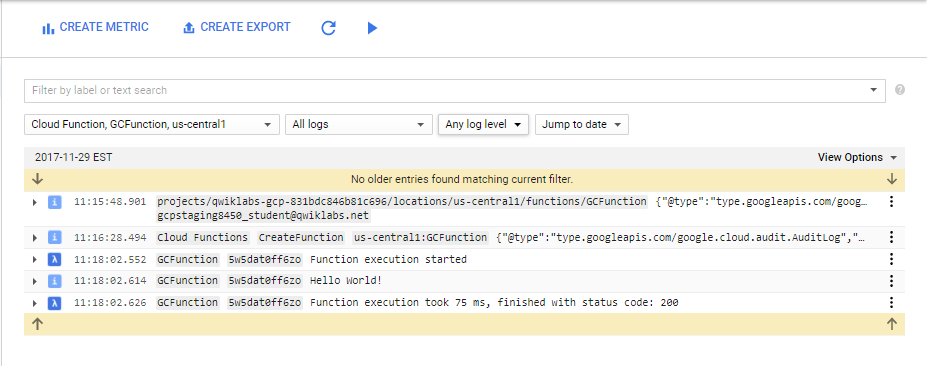
Task: Click the lambda debug icon at 11:18:02.552
Action: click(x=54, y=260)
